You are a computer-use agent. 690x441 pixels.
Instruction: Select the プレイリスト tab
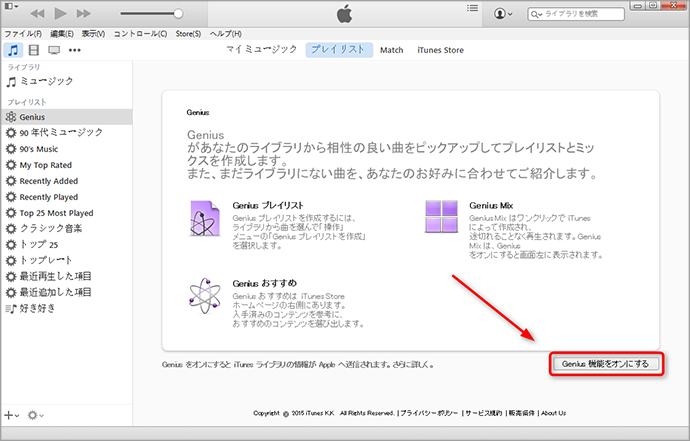pos(339,50)
